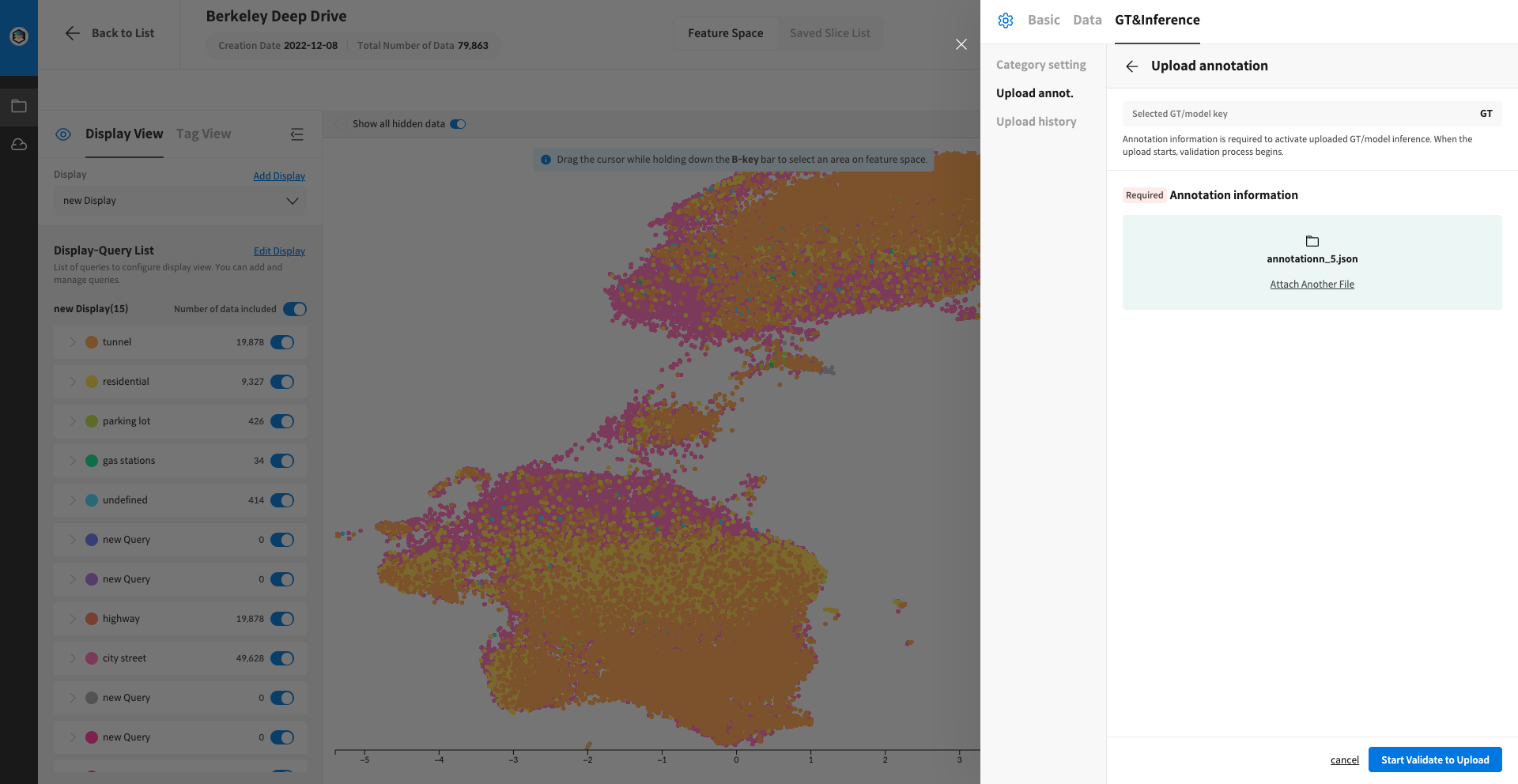Toggle the parking lot query switch
The height and width of the screenshot is (784, 1518).
[282, 421]
